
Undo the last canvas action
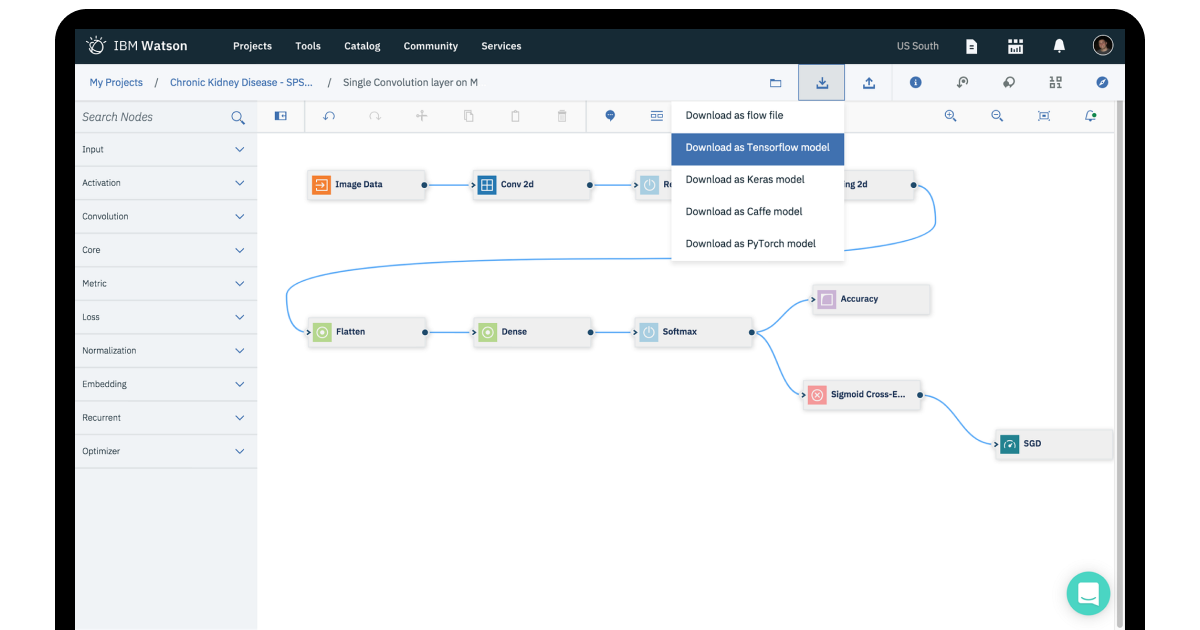[329, 116]
